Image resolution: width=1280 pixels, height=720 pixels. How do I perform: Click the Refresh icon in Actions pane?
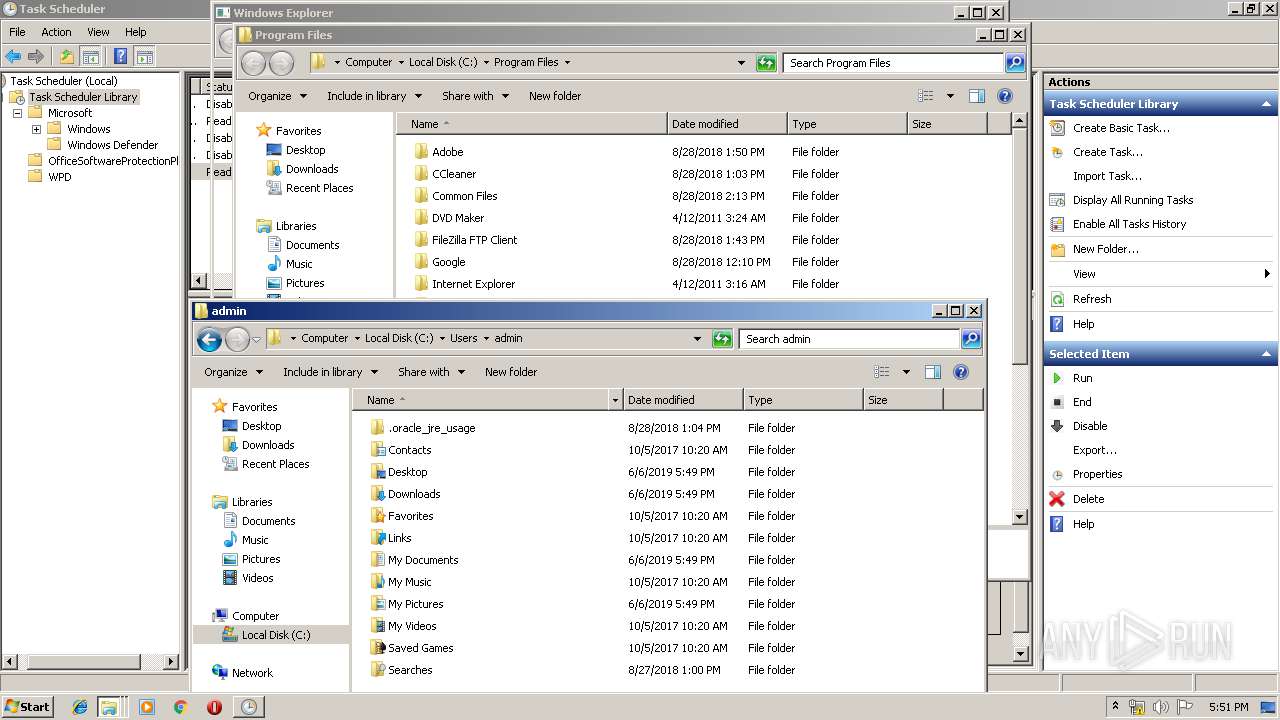[1057, 299]
